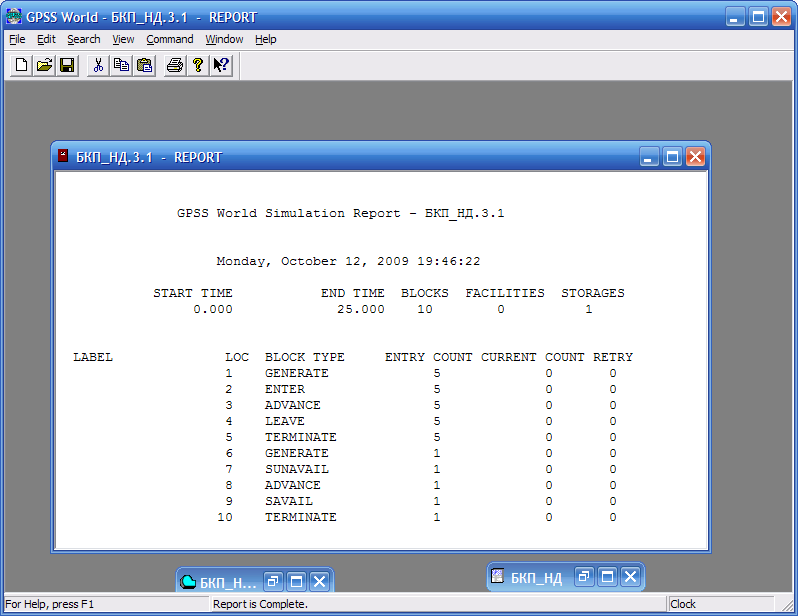
Task: Click the ENTRY COUNT column header
Action: point(429,357)
